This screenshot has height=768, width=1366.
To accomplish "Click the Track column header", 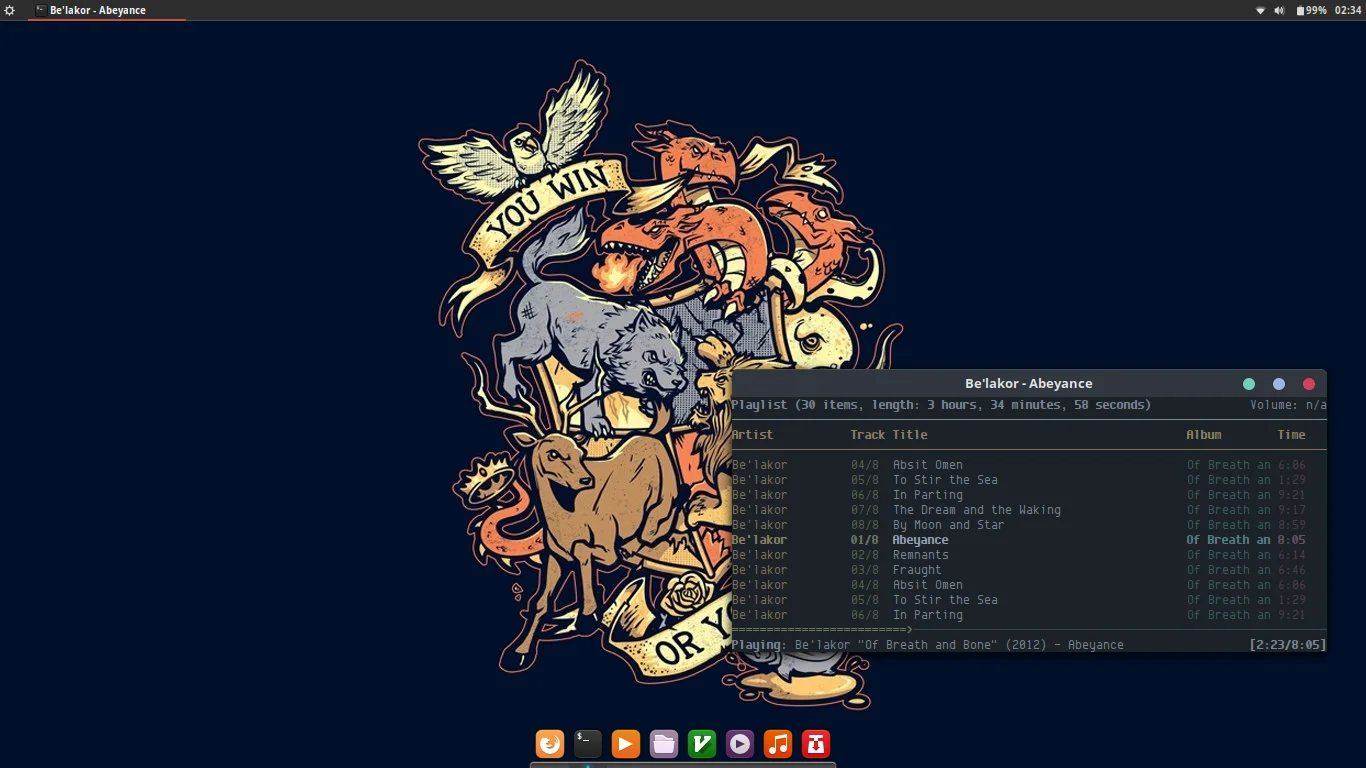I will coord(868,435).
